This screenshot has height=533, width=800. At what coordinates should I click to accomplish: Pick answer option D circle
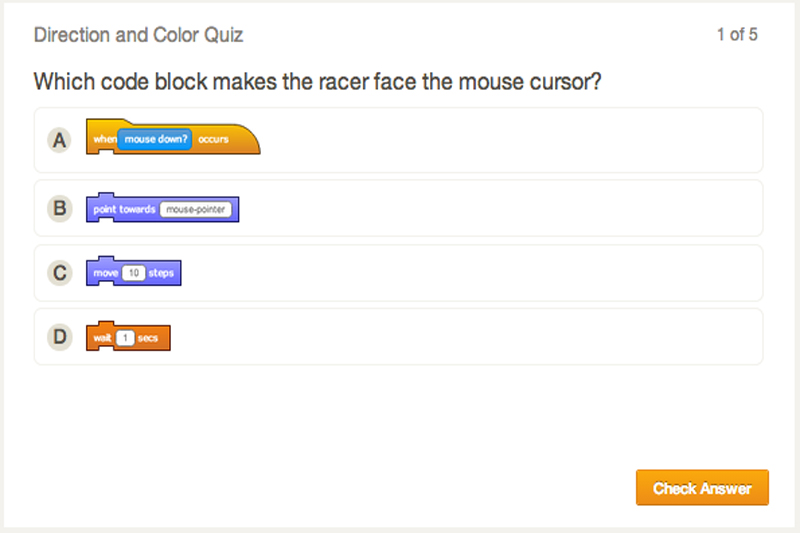click(x=60, y=337)
